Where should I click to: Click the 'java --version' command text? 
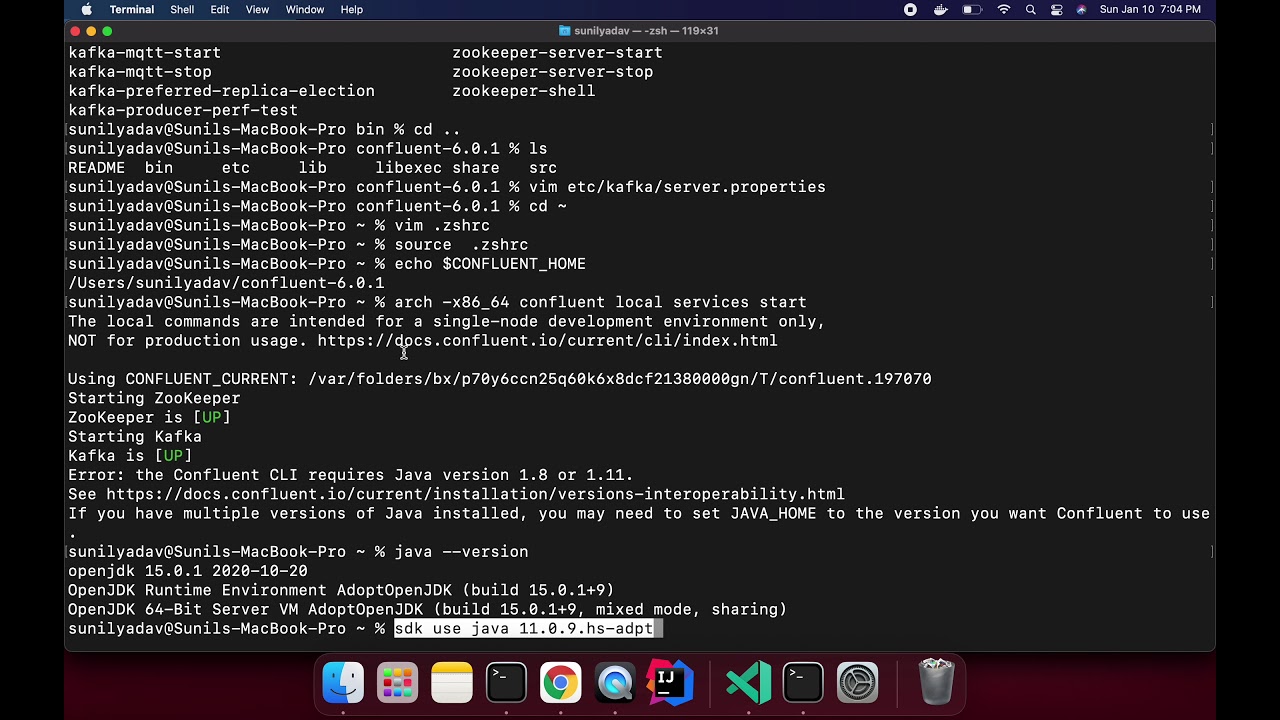click(461, 552)
